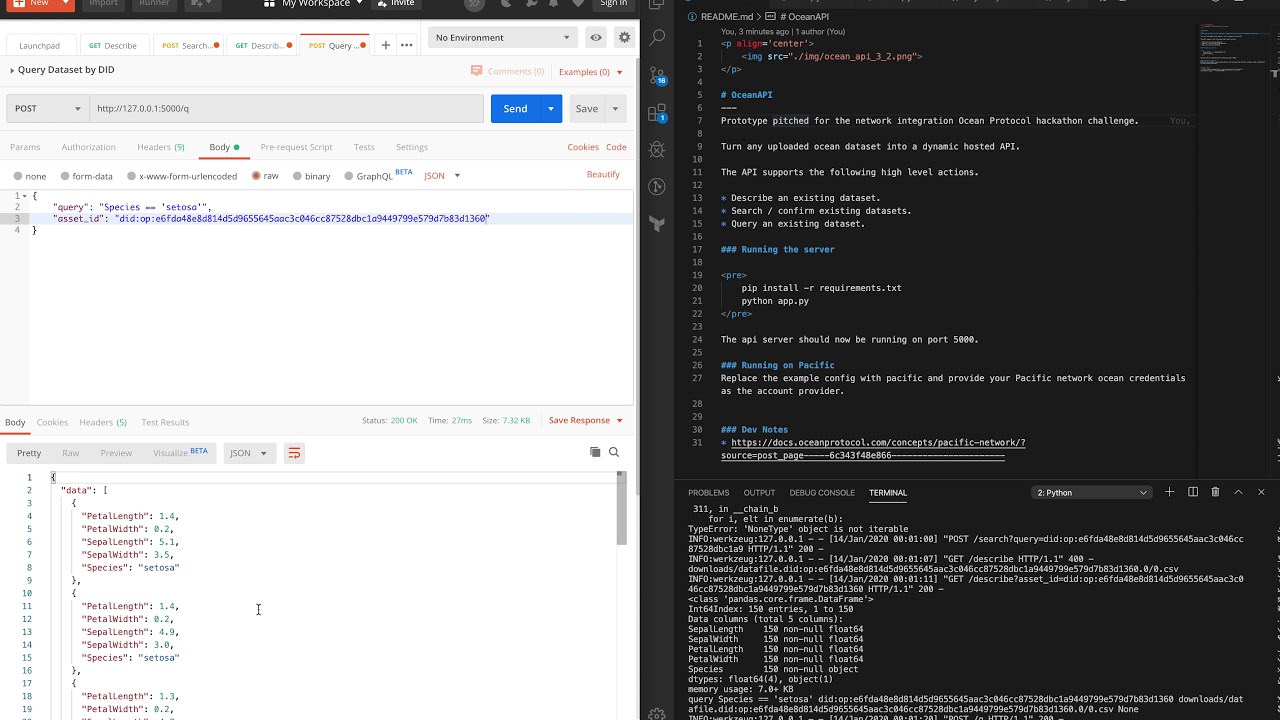Switch response view to Raw
1280x720 pixels.
(x=70, y=453)
